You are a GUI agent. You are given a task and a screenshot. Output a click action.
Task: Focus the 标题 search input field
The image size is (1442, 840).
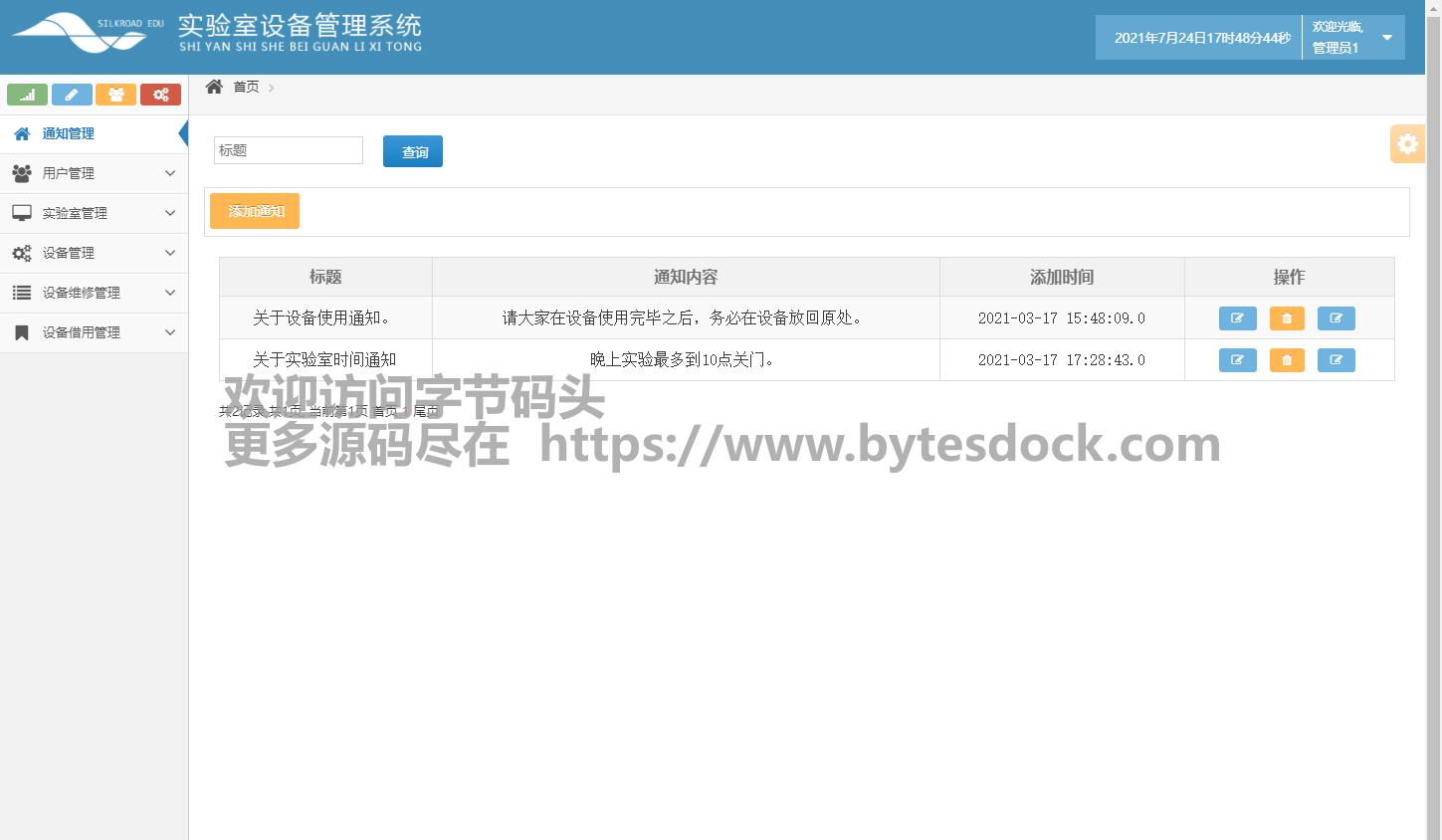(289, 150)
